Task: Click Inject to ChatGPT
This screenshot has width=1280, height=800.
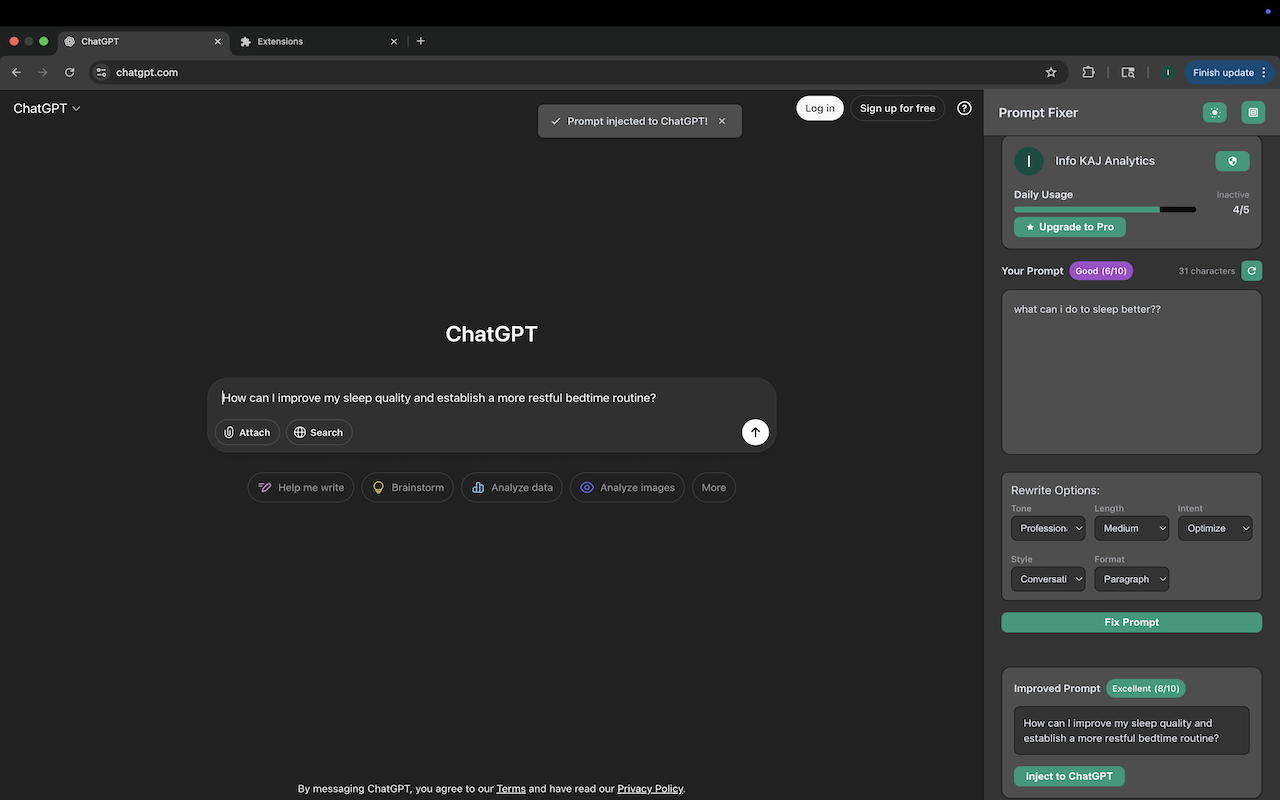Action: (1069, 776)
